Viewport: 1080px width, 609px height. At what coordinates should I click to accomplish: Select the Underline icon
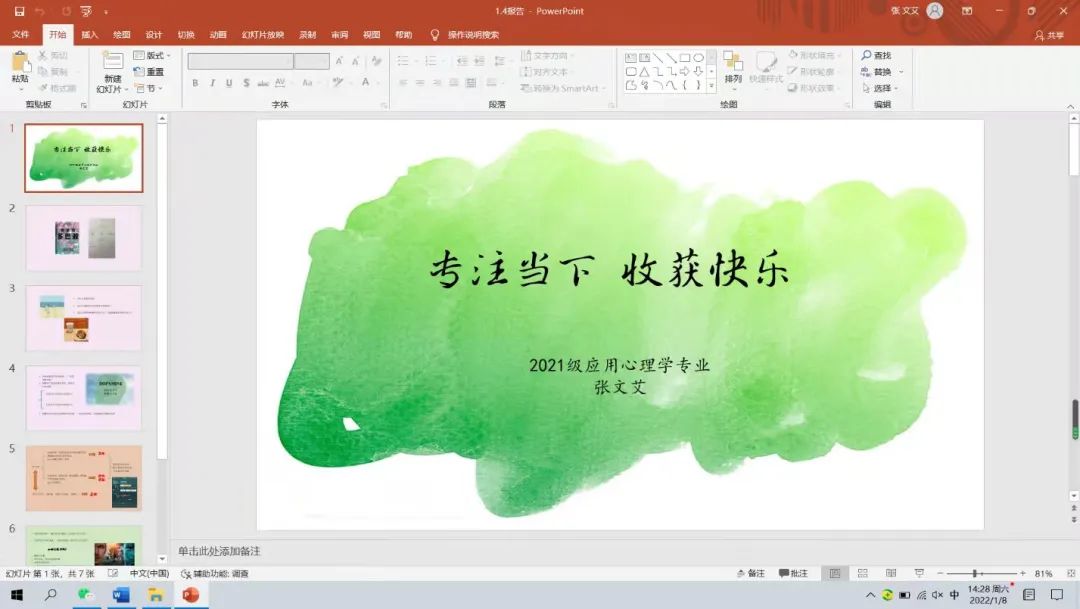(228, 82)
